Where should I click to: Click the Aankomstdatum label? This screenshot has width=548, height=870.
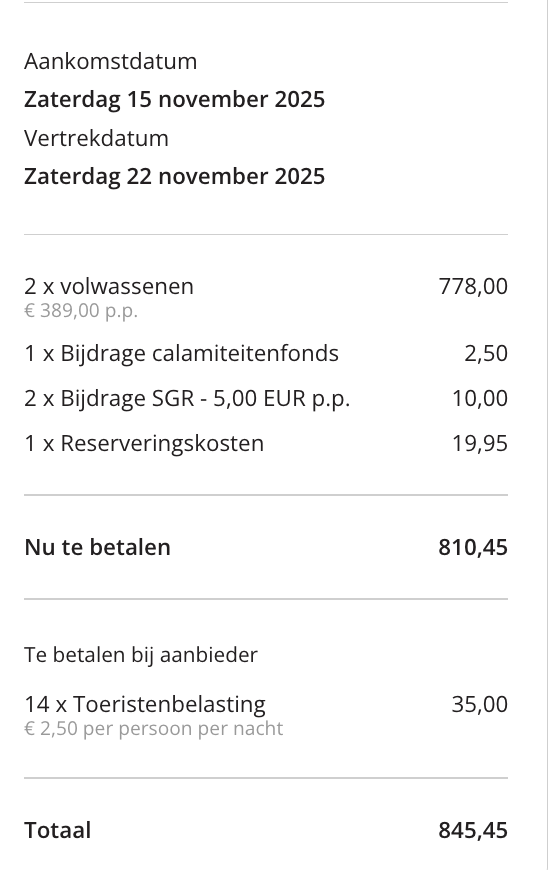(110, 61)
